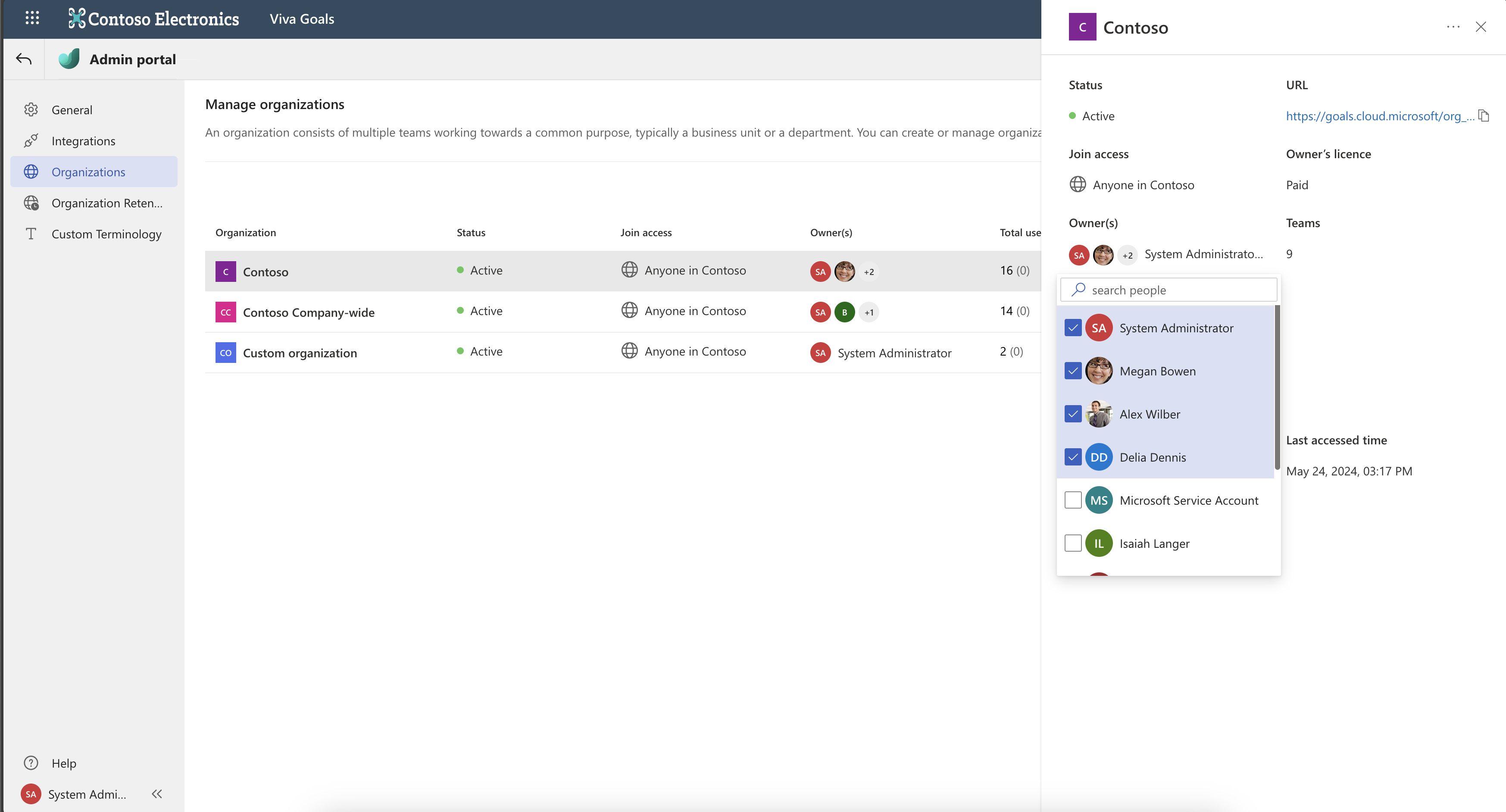Viewport: 1506px width, 812px height.
Task: Tick the Isaiah Langer checkbox
Action: point(1073,543)
